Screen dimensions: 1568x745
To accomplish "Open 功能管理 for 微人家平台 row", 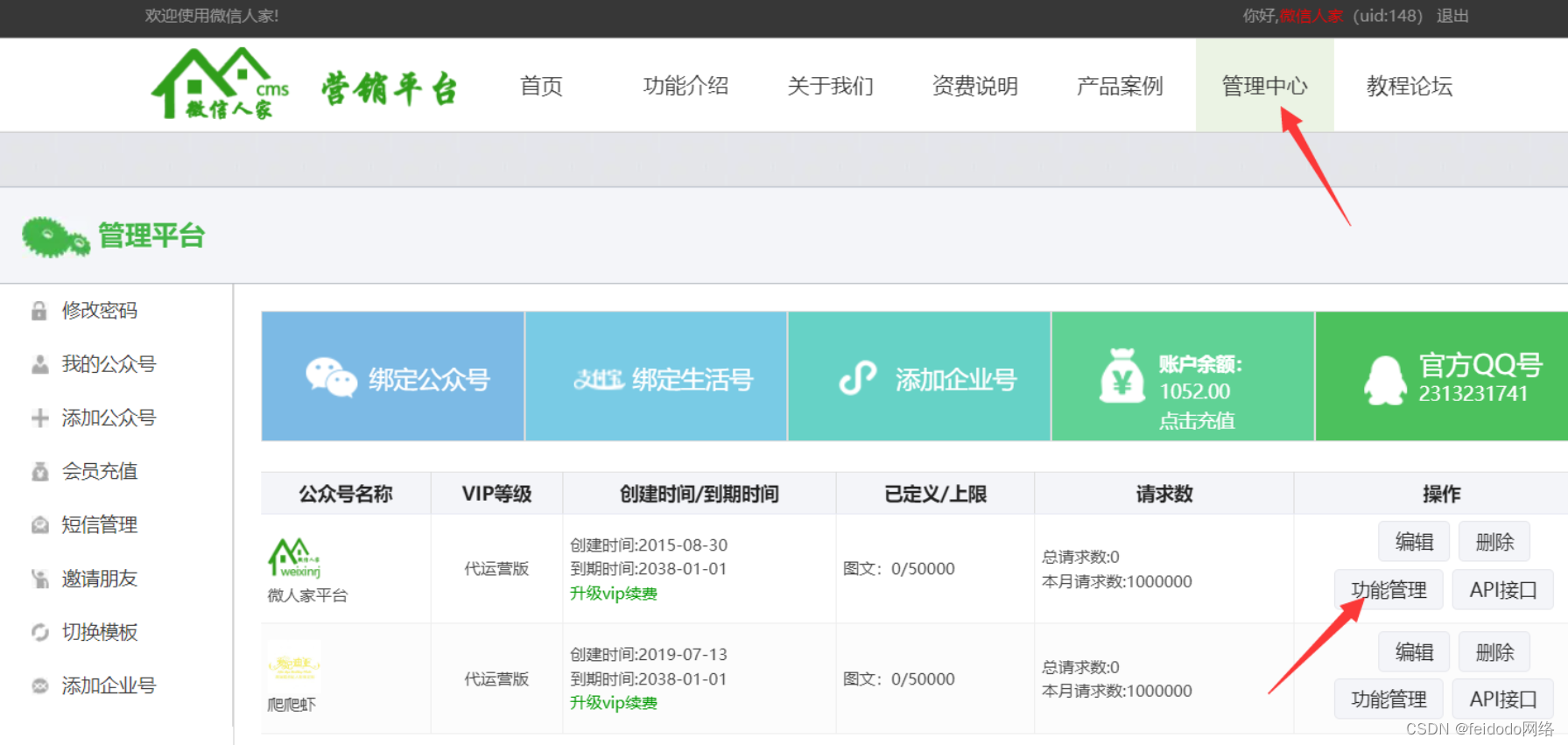I will [x=1389, y=590].
